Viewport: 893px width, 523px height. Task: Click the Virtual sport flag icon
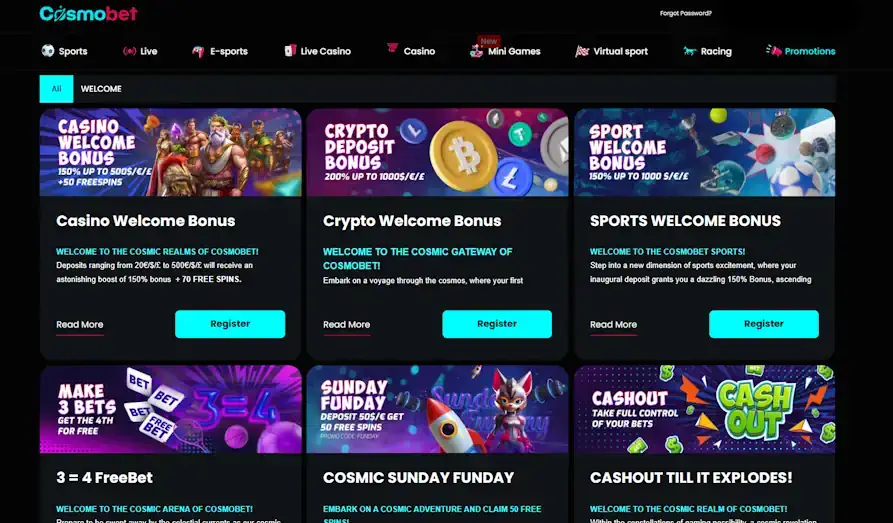pos(581,51)
